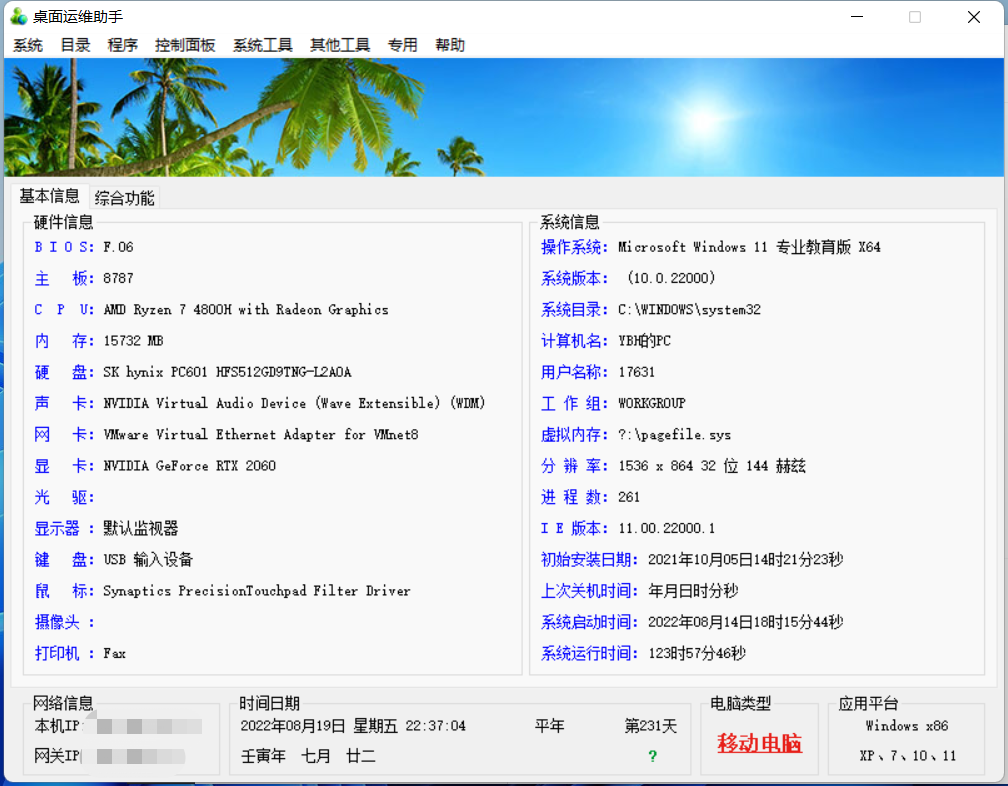Click the 打印机 label link
Screen dimensions: 1008x786
click(58, 653)
